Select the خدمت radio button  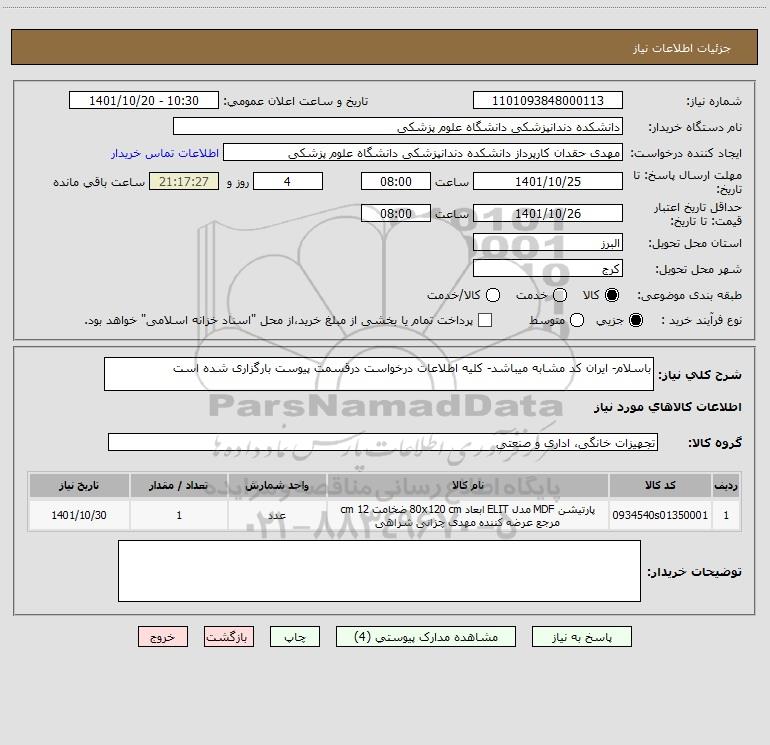pyautogui.click(x=560, y=295)
